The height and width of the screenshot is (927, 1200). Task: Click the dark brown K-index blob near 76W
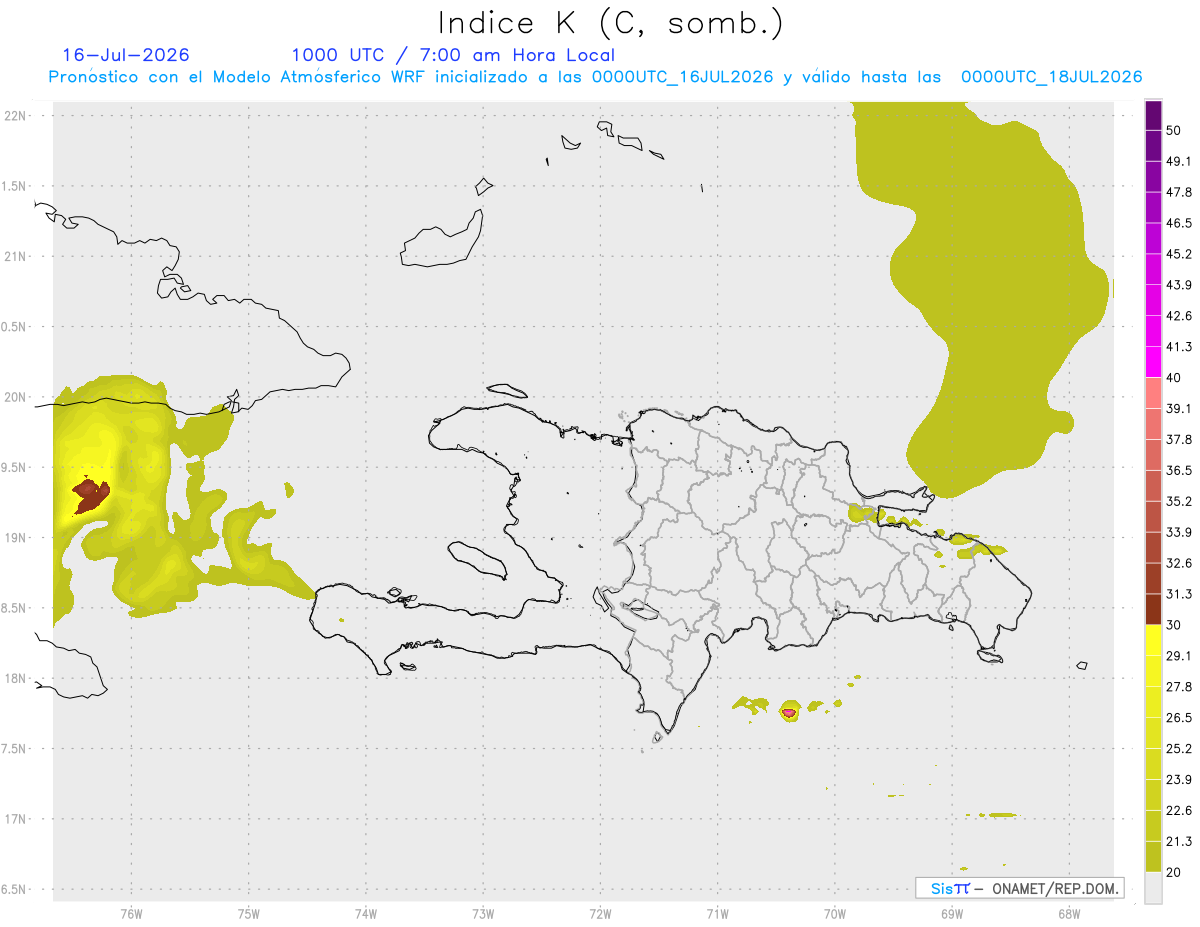tap(90, 495)
